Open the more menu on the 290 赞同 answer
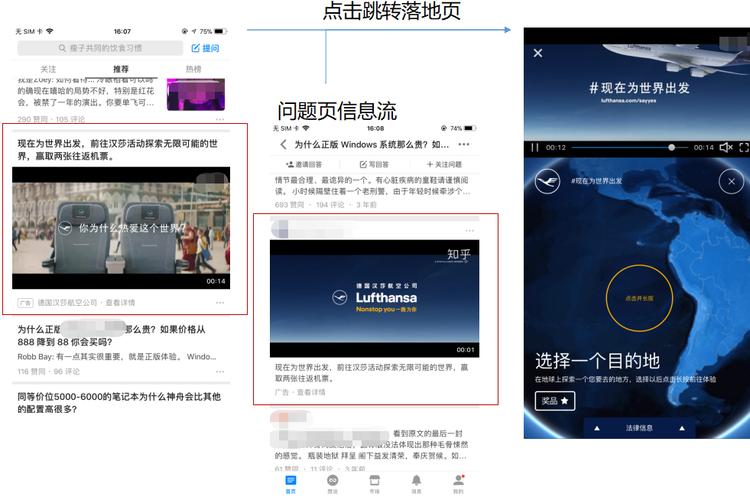Image resolution: width=750 pixels, height=500 pixels. coord(220,119)
